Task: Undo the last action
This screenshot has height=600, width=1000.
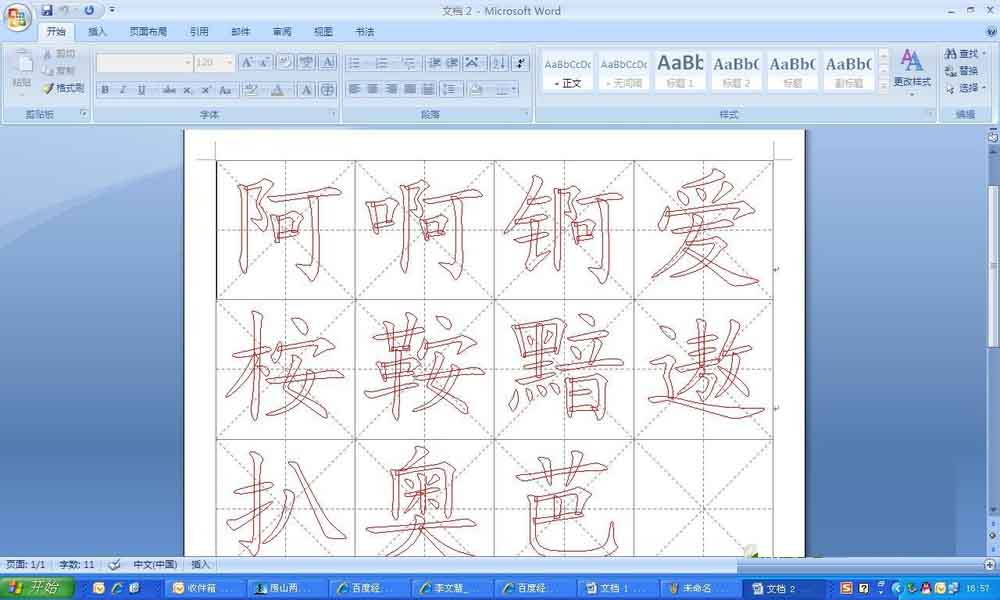Action: [x=65, y=10]
